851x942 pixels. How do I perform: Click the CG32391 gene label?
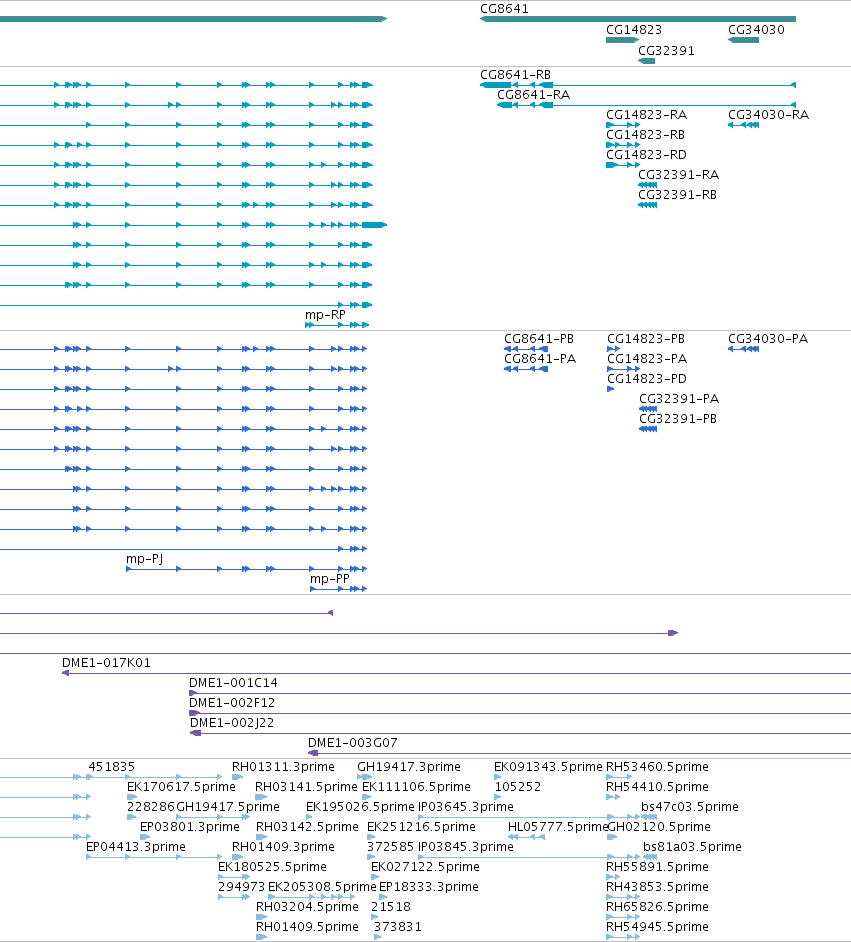[666, 51]
